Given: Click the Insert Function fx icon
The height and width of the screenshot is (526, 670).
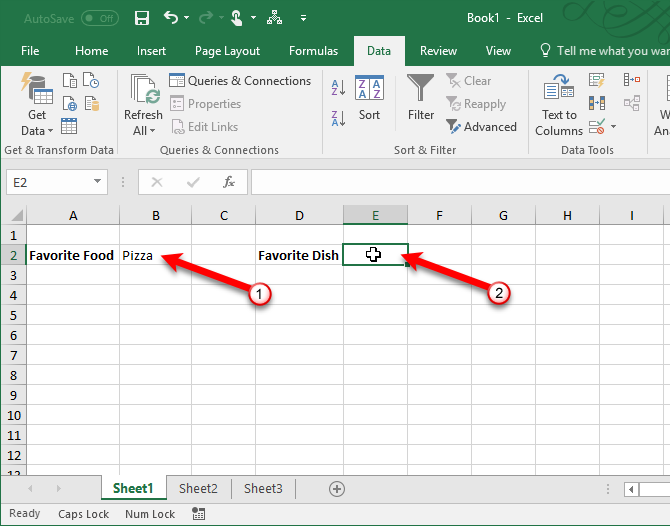Looking at the screenshot, I should (229, 182).
